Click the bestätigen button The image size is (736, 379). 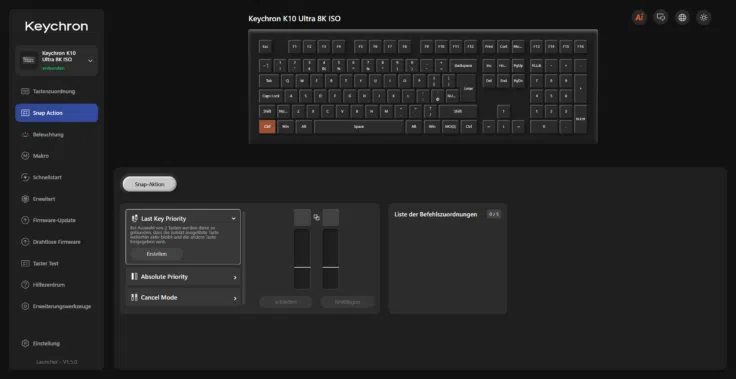[x=347, y=302]
